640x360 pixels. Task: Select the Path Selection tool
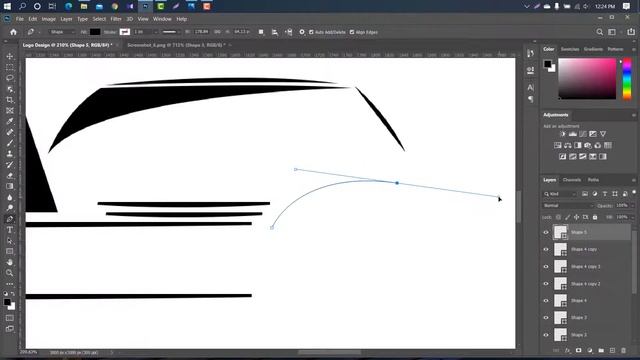tap(10, 241)
